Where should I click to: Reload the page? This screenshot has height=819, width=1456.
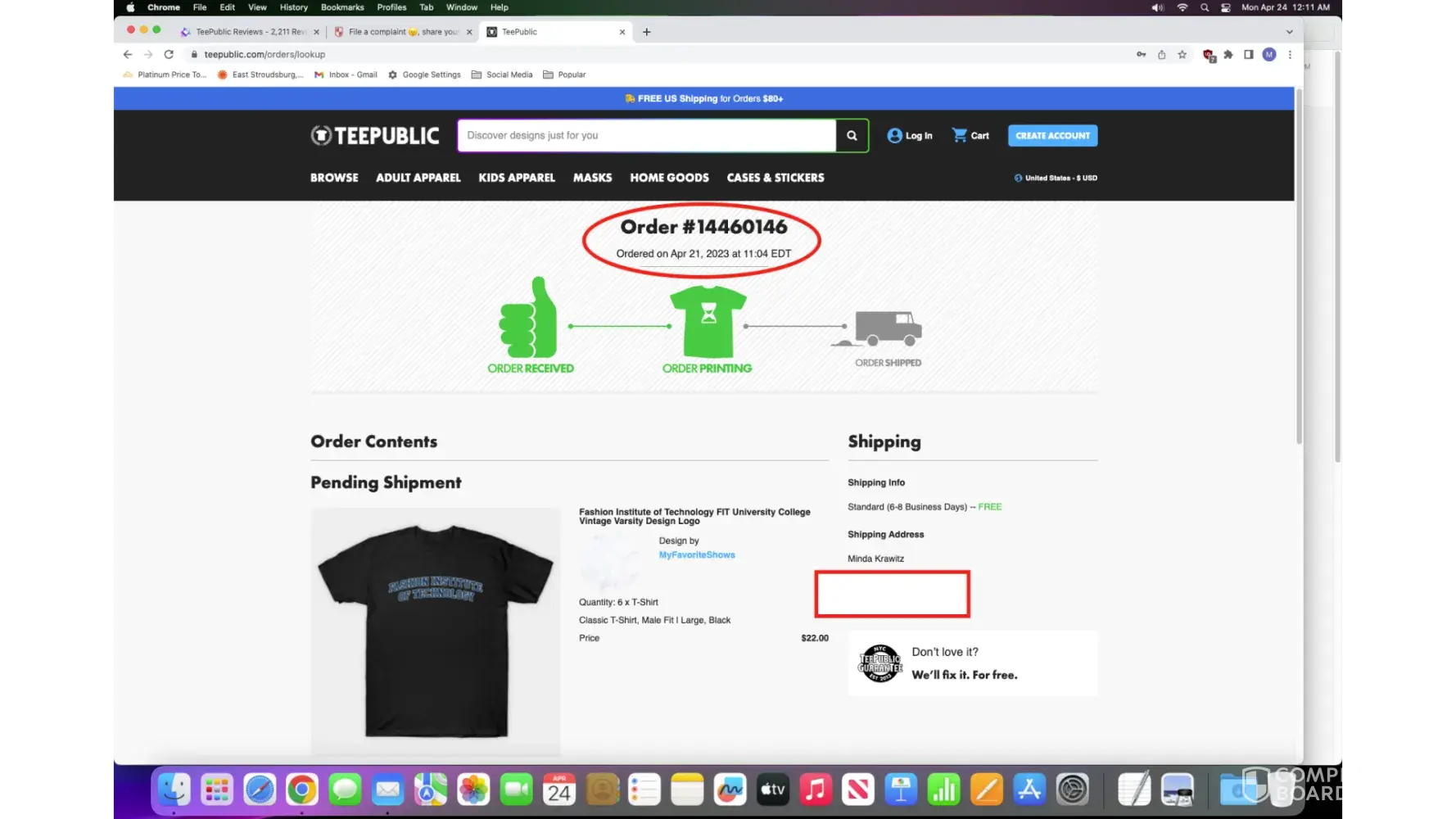(169, 55)
